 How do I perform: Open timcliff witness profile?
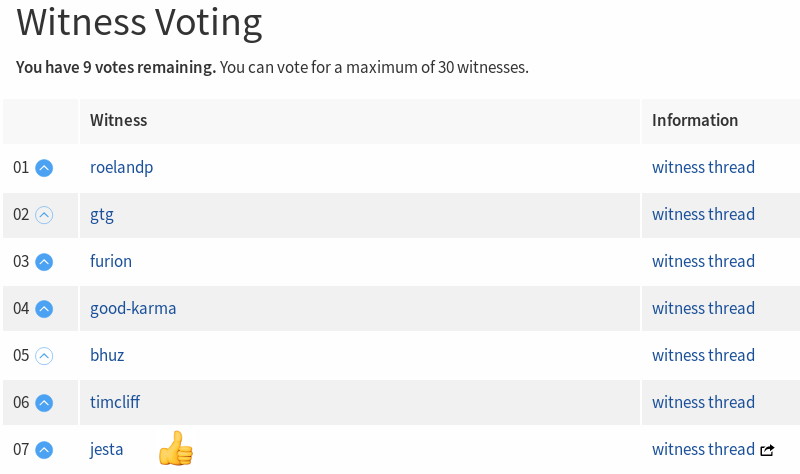coord(115,402)
